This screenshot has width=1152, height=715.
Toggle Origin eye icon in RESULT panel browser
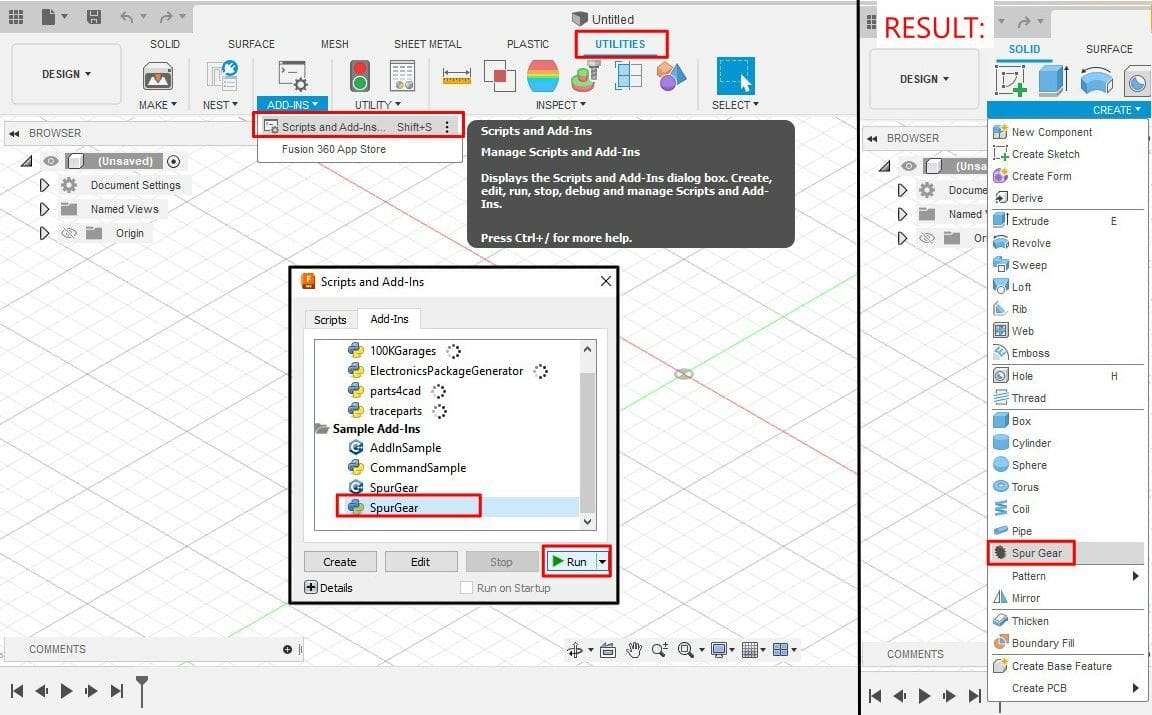927,238
